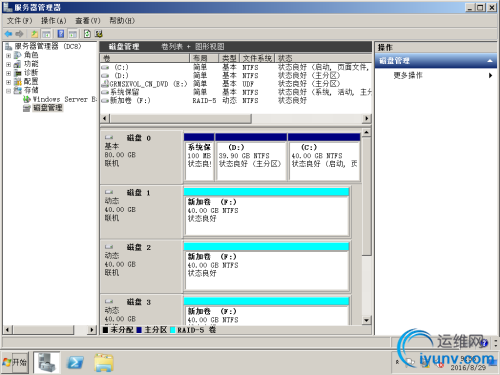Collapse the 磁盘管理 actions section chevron
The width and height of the screenshot is (500, 375).
tap(489, 61)
